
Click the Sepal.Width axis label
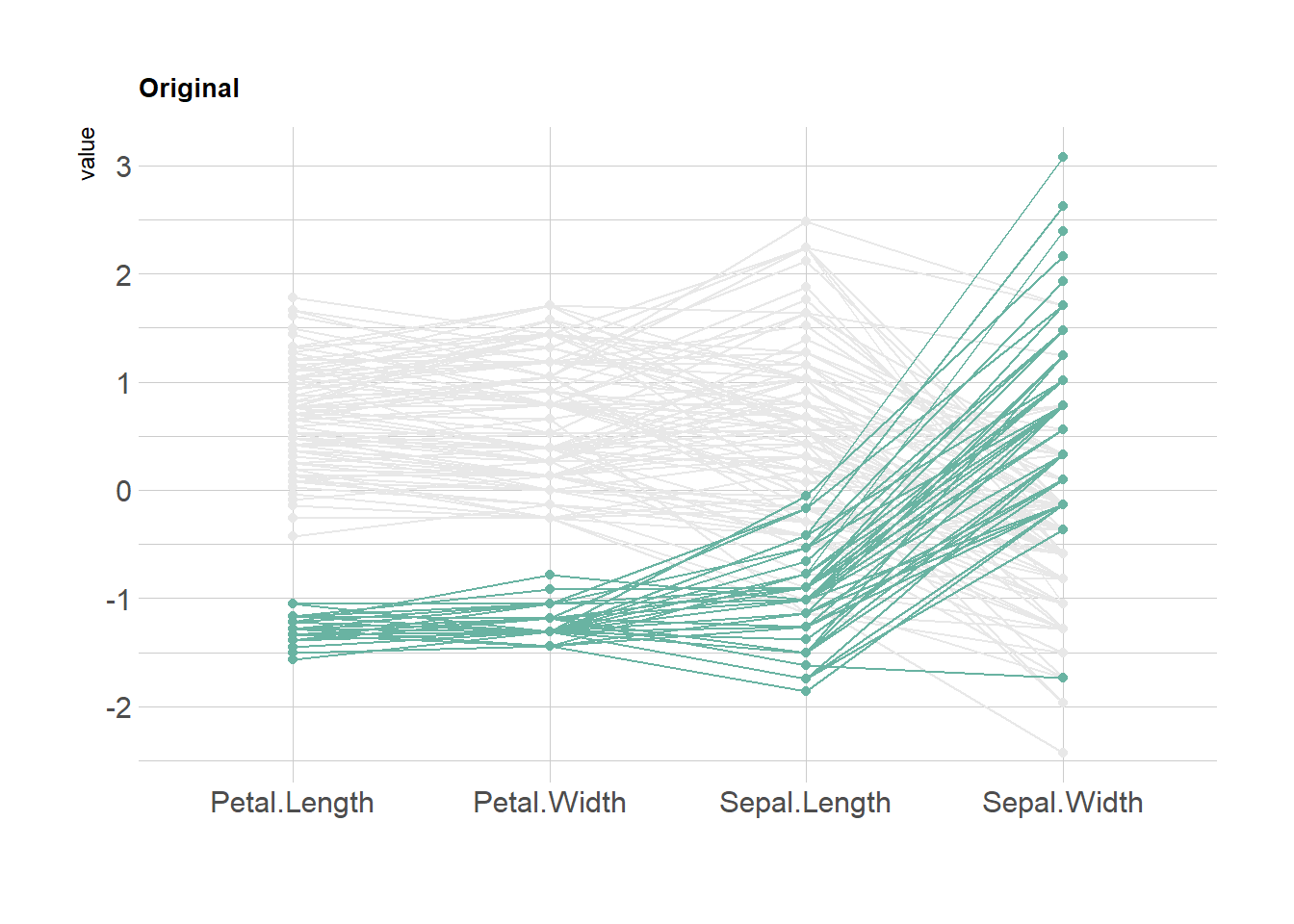[1063, 803]
